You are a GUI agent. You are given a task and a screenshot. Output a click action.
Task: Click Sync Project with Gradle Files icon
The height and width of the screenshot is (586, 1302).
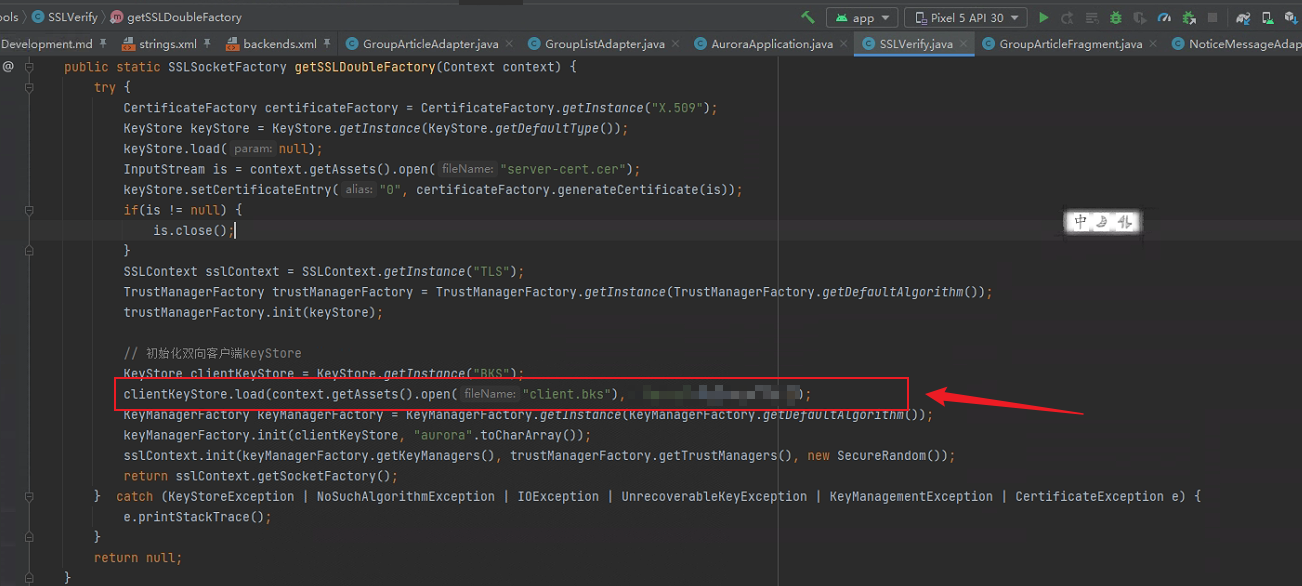1243,18
